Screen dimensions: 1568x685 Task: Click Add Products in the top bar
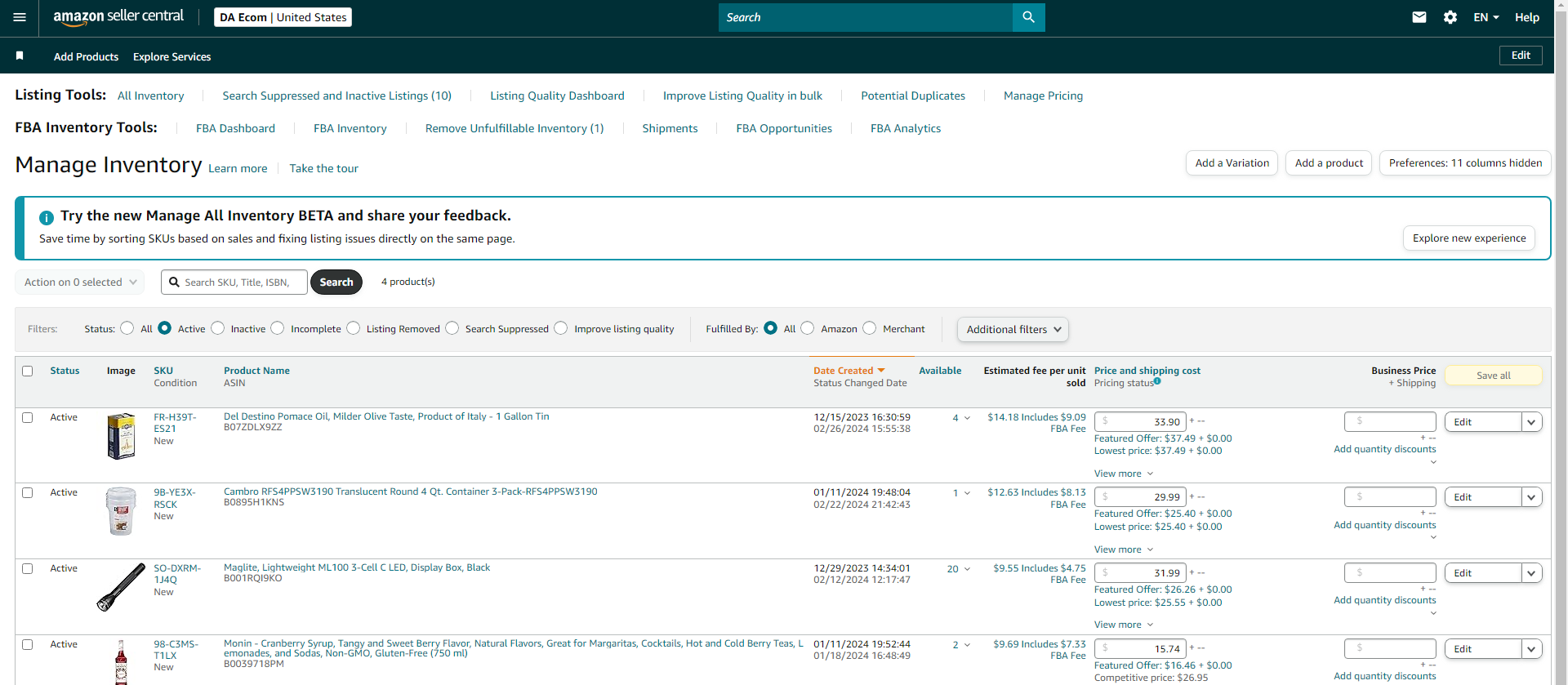(x=86, y=56)
